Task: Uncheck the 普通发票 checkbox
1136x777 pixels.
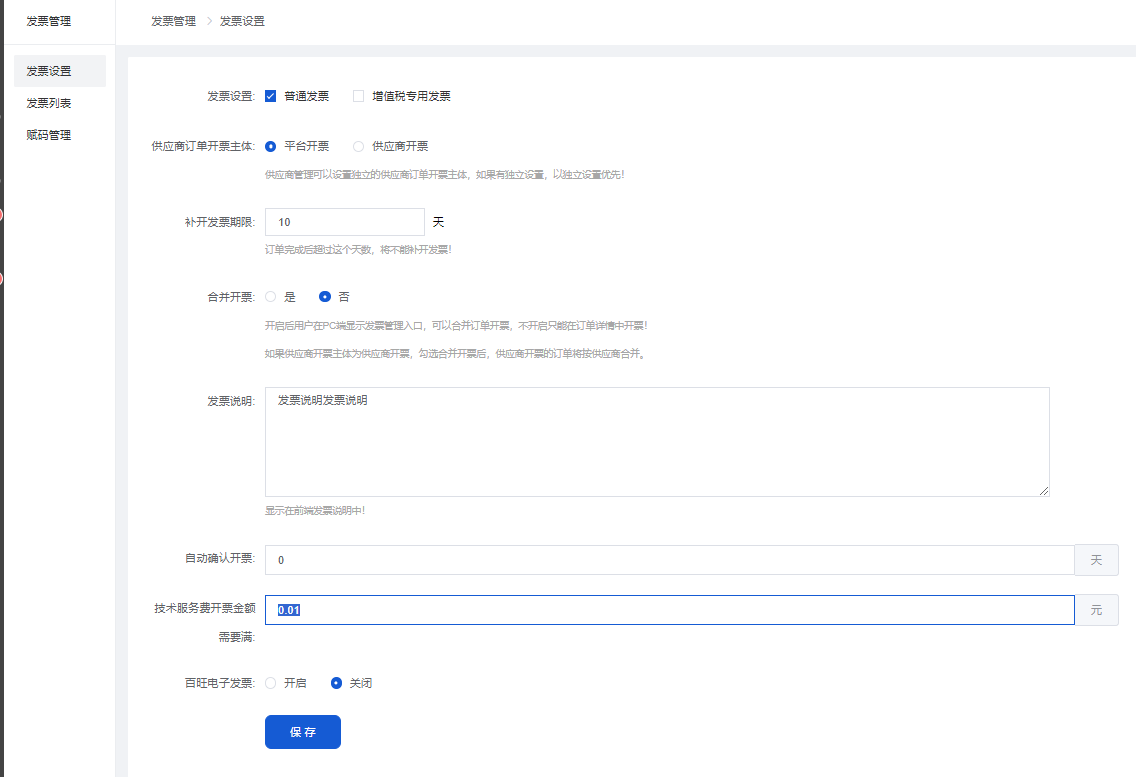Action: click(x=270, y=96)
